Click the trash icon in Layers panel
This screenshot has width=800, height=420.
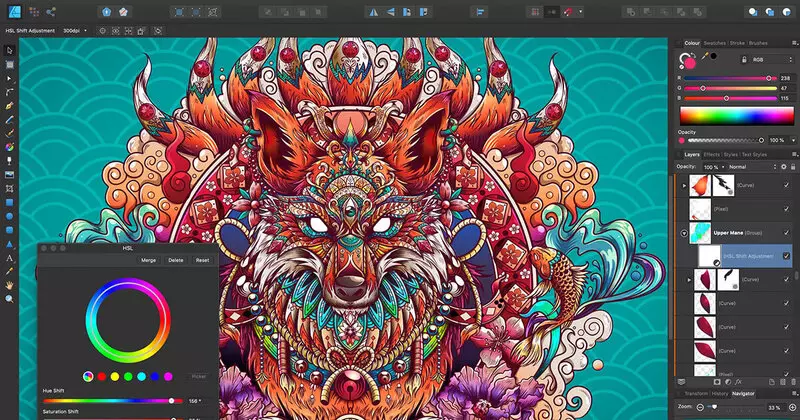point(792,382)
